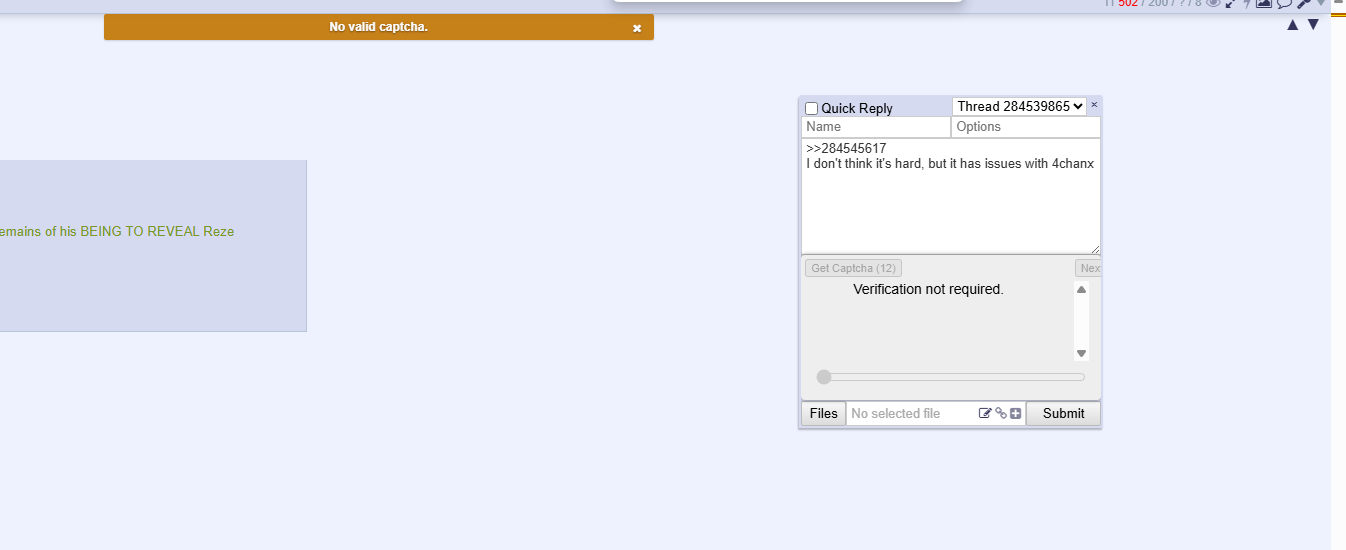Screen dimensions: 1346x550
Task: Click the thread watcher eye icon
Action: tap(1213, 3)
